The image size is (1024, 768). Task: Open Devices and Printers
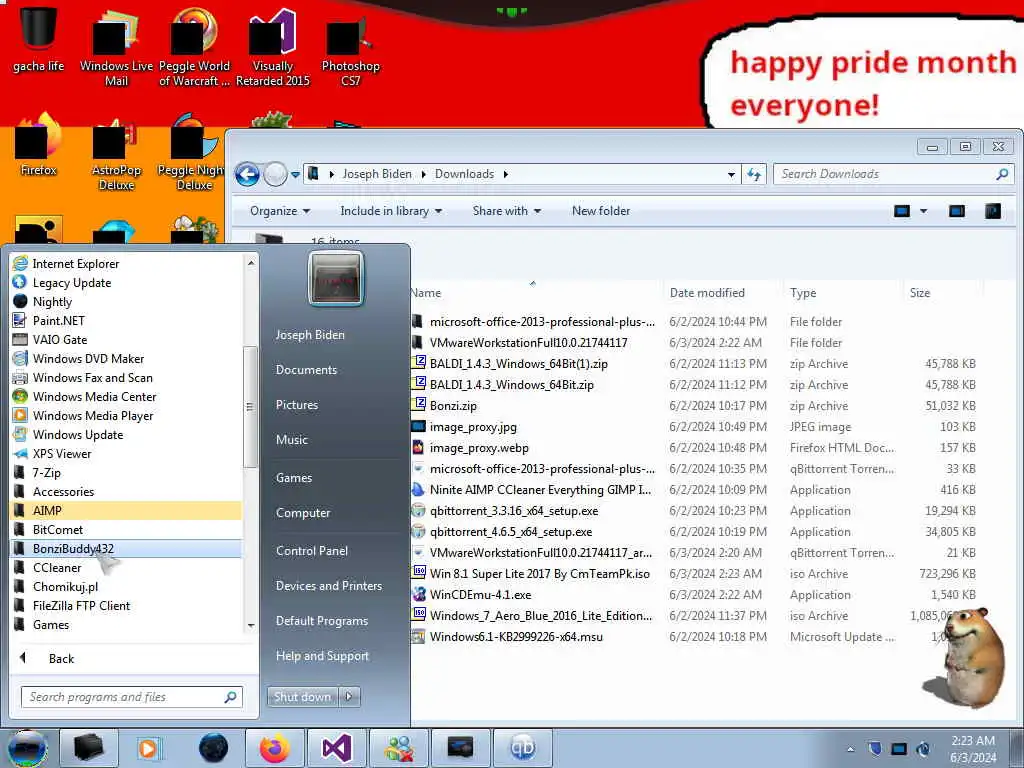(328, 586)
